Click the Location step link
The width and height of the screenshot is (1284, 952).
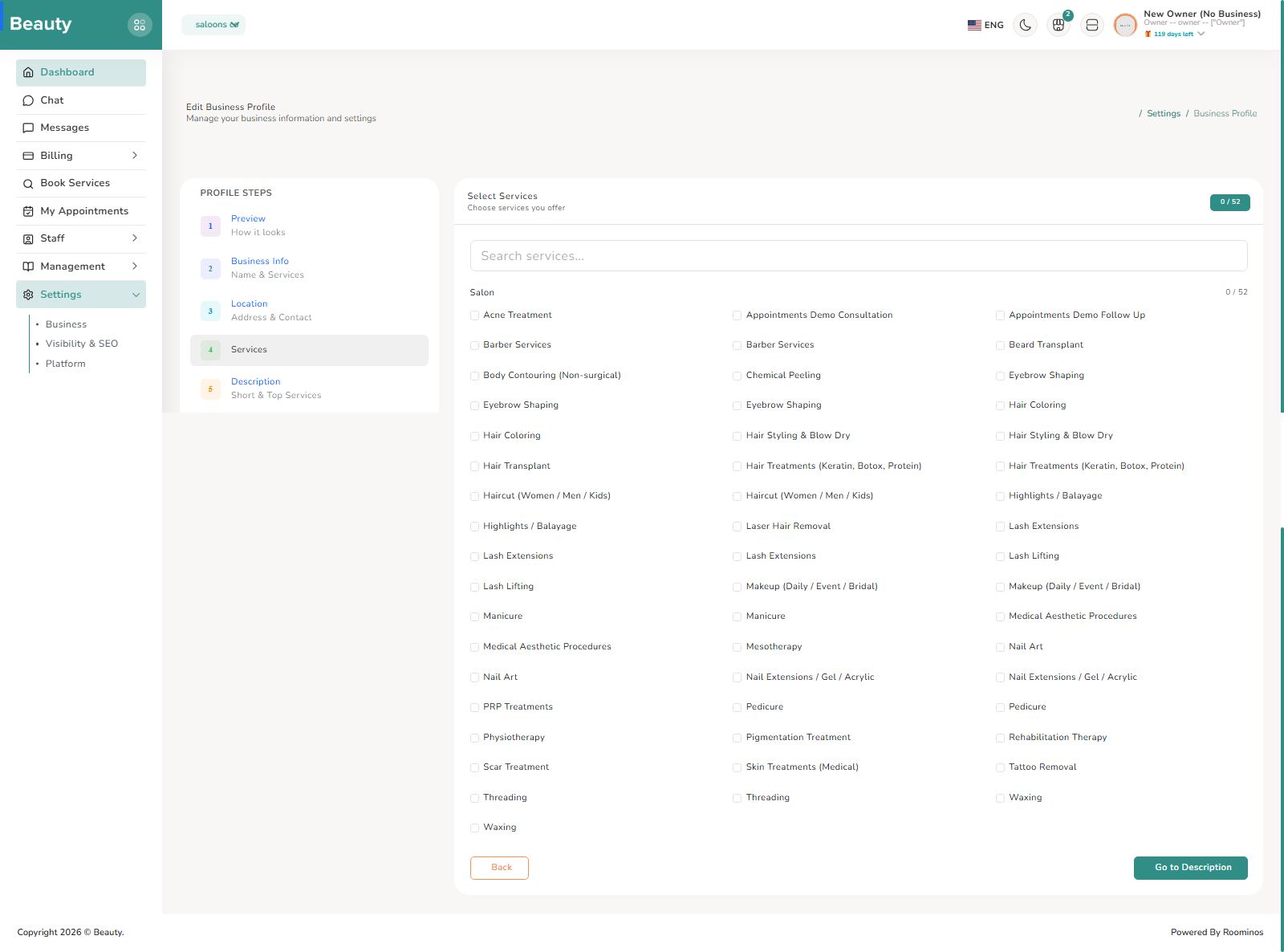[x=250, y=303]
